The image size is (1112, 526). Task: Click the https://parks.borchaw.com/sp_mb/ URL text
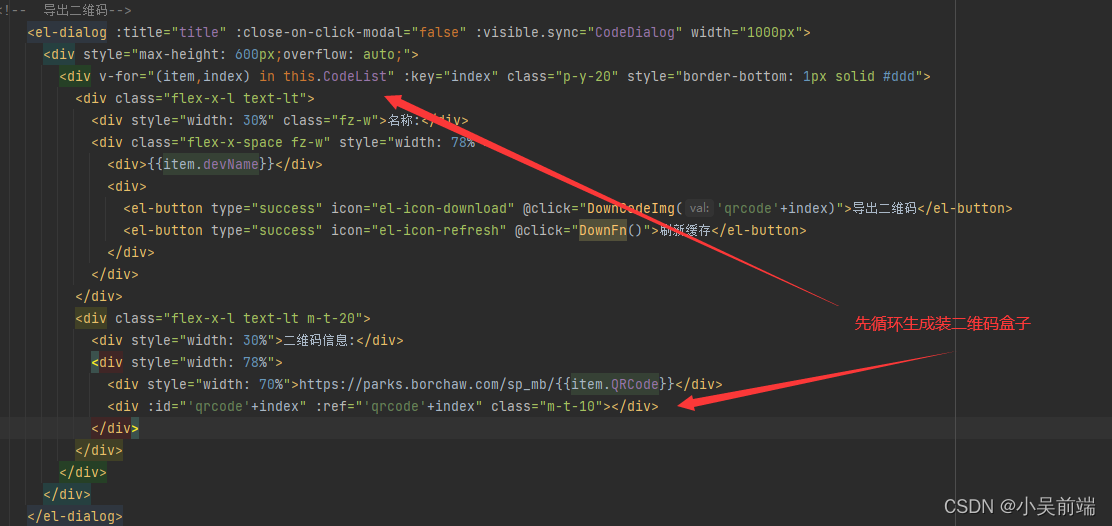pyautogui.click(x=427, y=384)
